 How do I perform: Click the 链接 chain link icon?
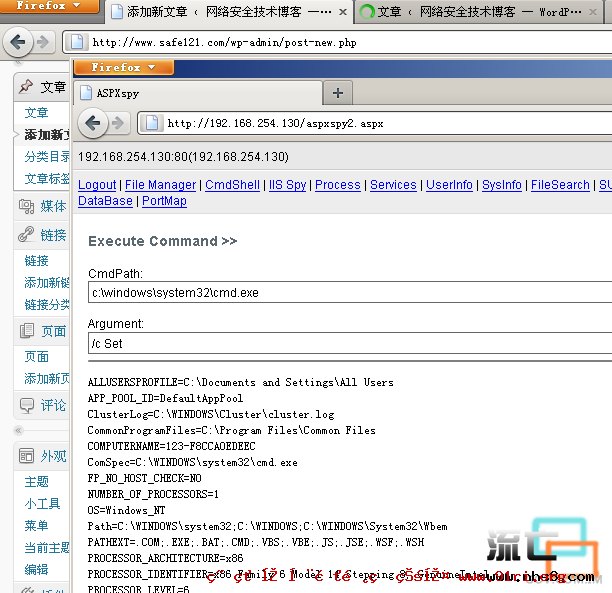(27, 235)
